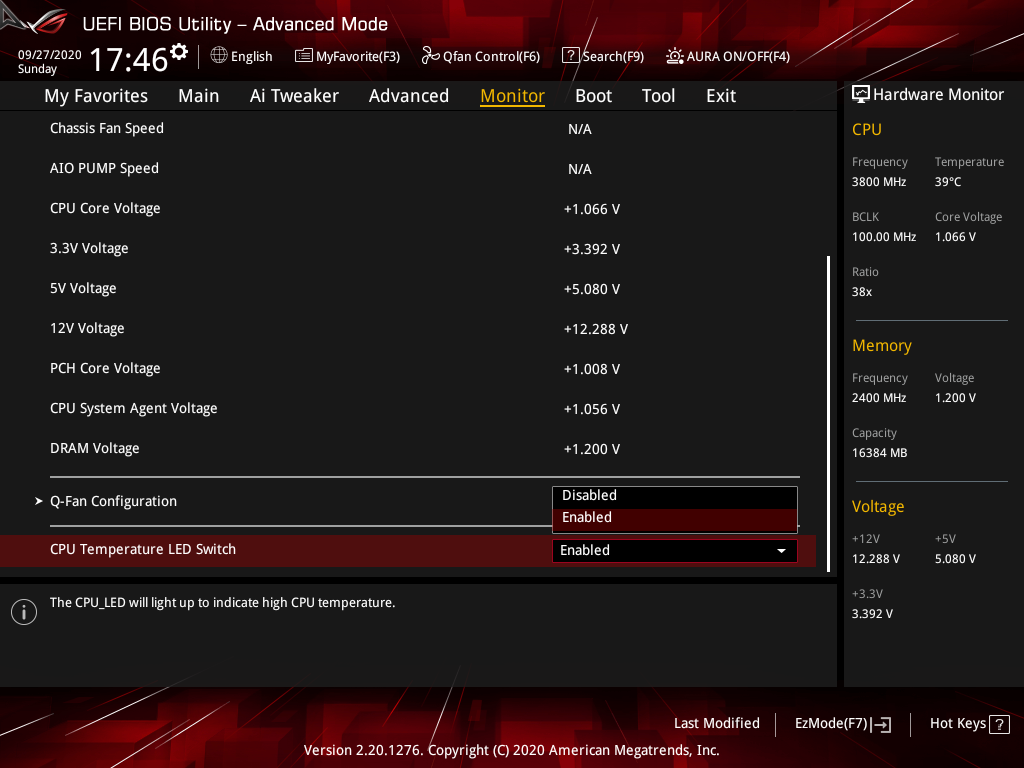The height and width of the screenshot is (768, 1024).
Task: Select PCH Core Voltage row
Action: coord(408,368)
